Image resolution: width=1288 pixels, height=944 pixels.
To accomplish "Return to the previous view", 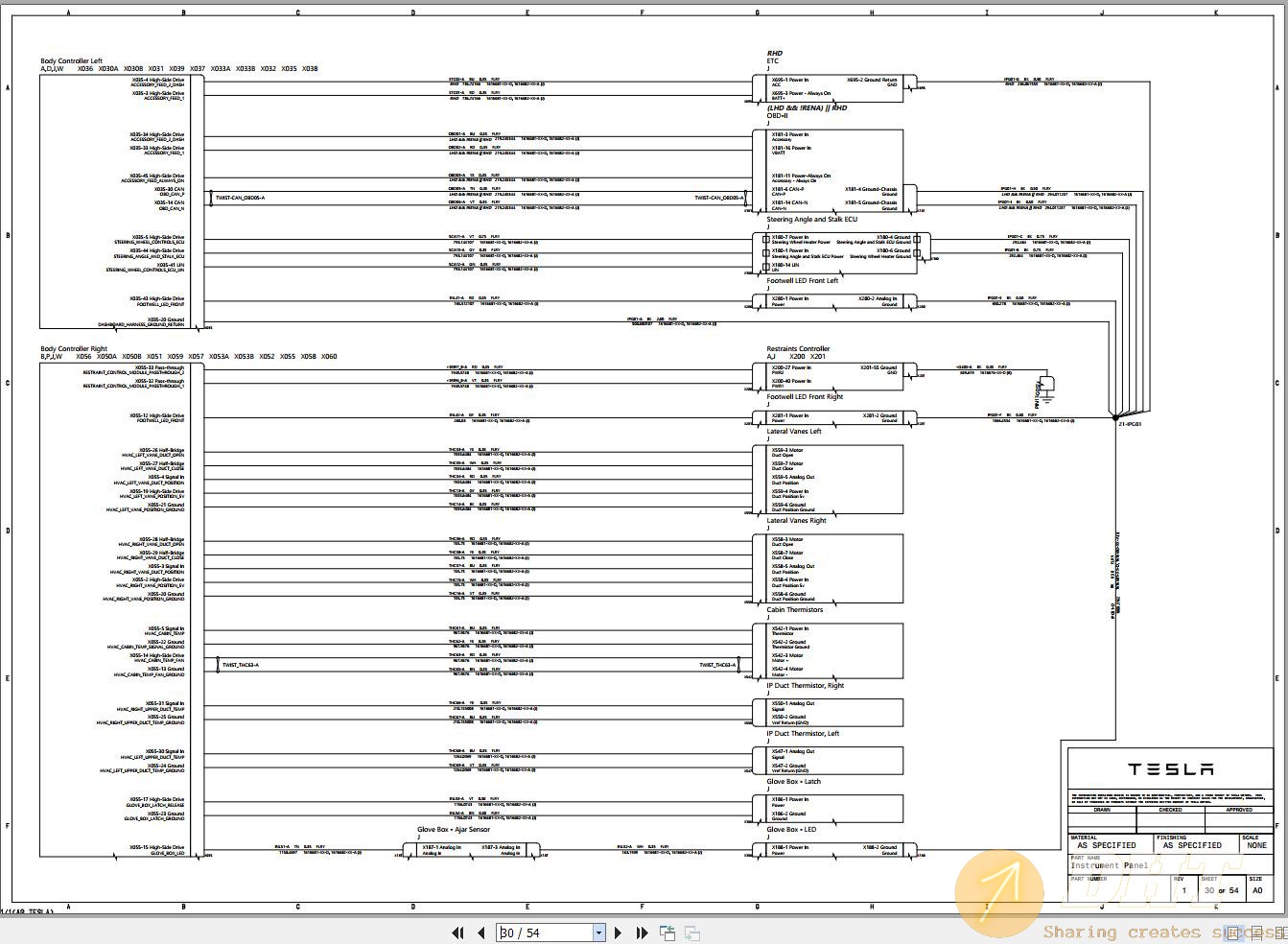I will point(667,932).
